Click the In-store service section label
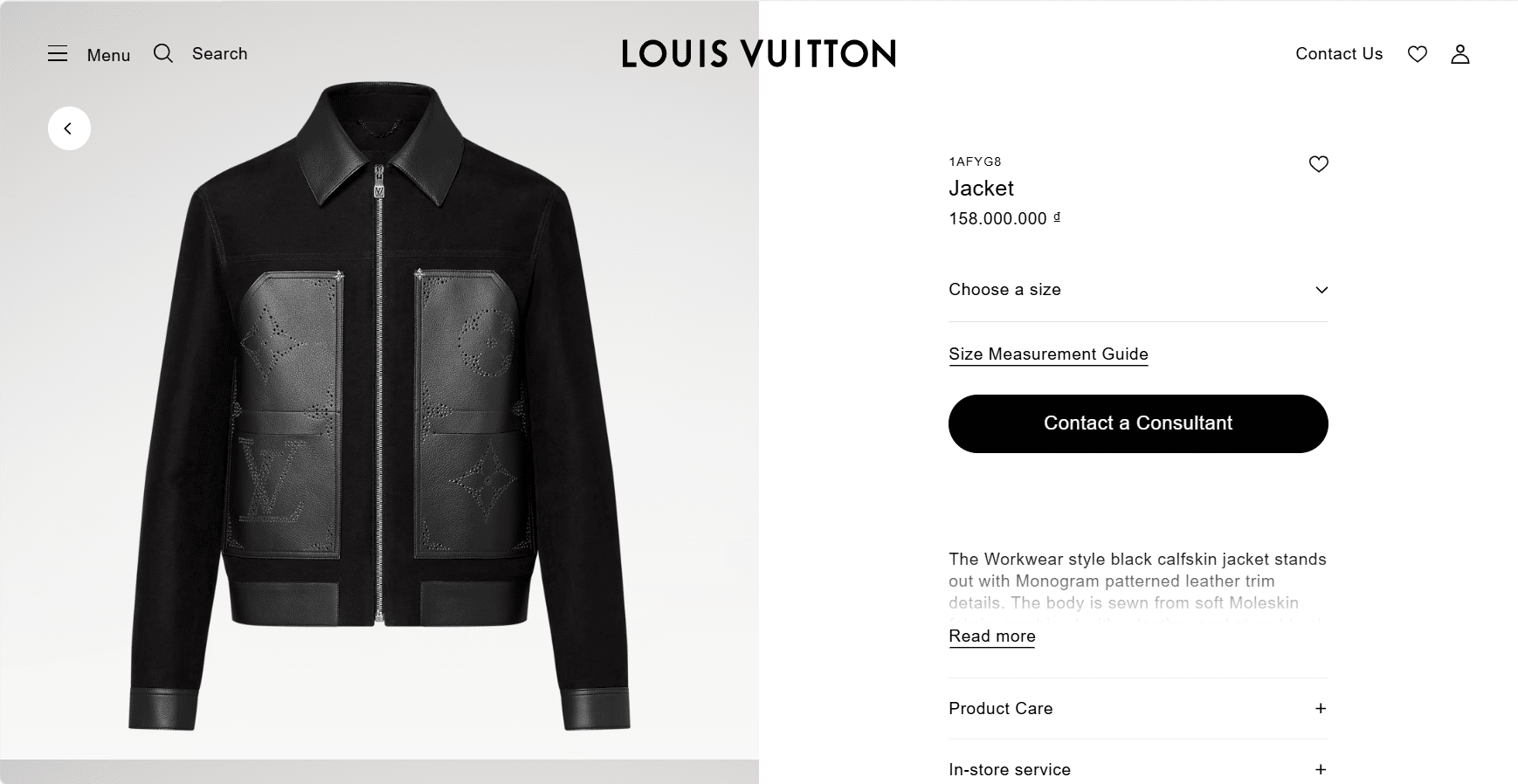 click(x=1009, y=769)
